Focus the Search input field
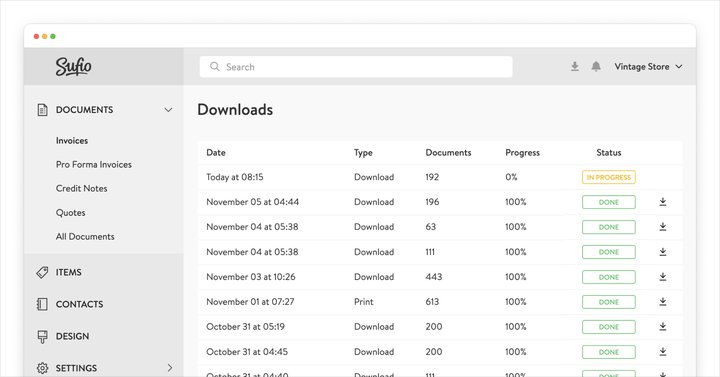This screenshot has height=377, width=720. (x=356, y=67)
